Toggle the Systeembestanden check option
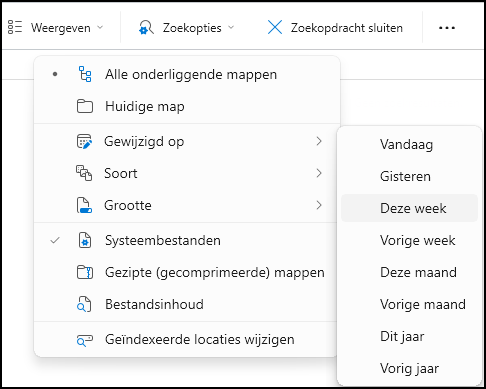The image size is (486, 389). [185, 240]
